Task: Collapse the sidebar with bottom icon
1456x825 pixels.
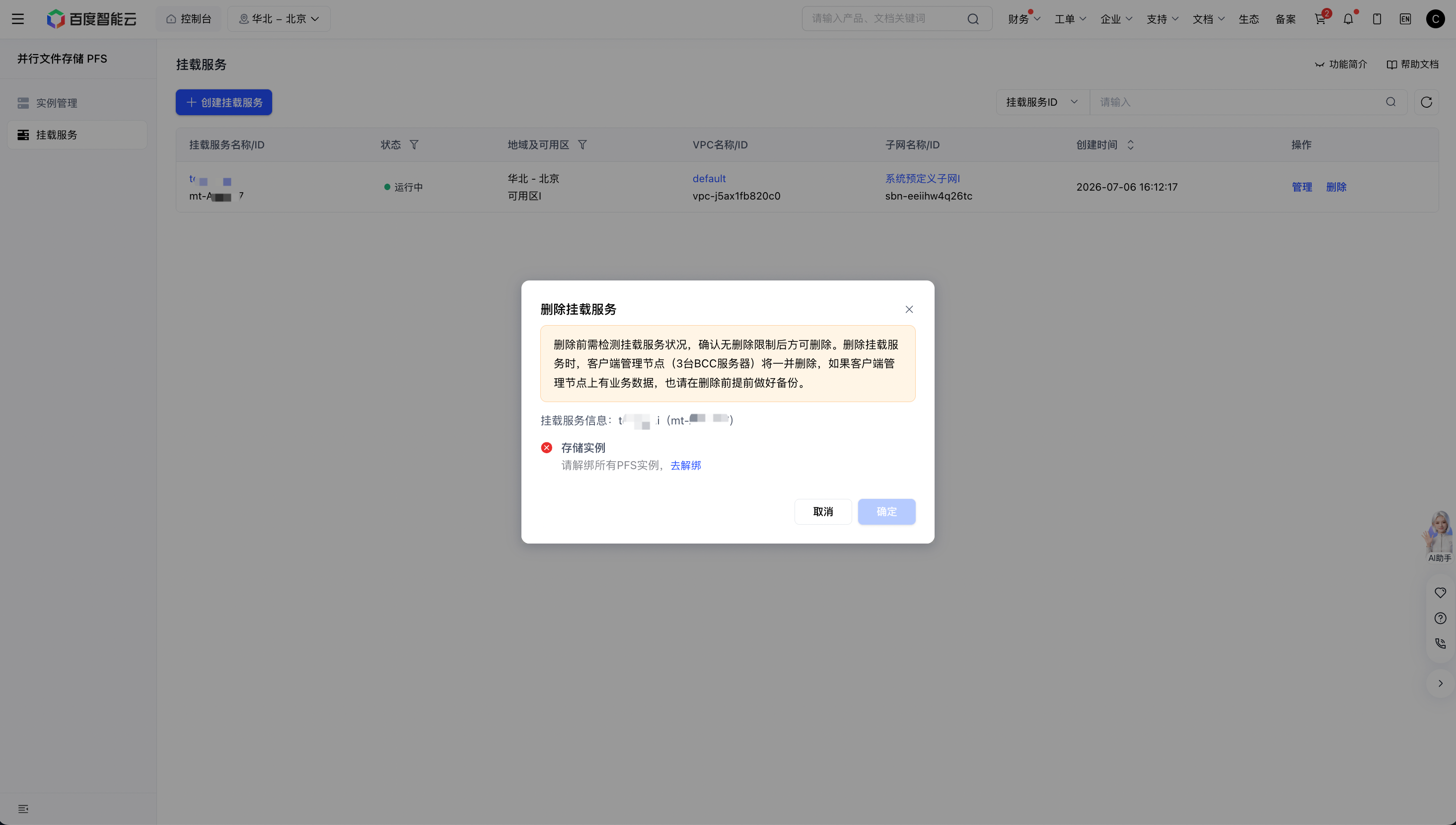Action: click(x=23, y=809)
